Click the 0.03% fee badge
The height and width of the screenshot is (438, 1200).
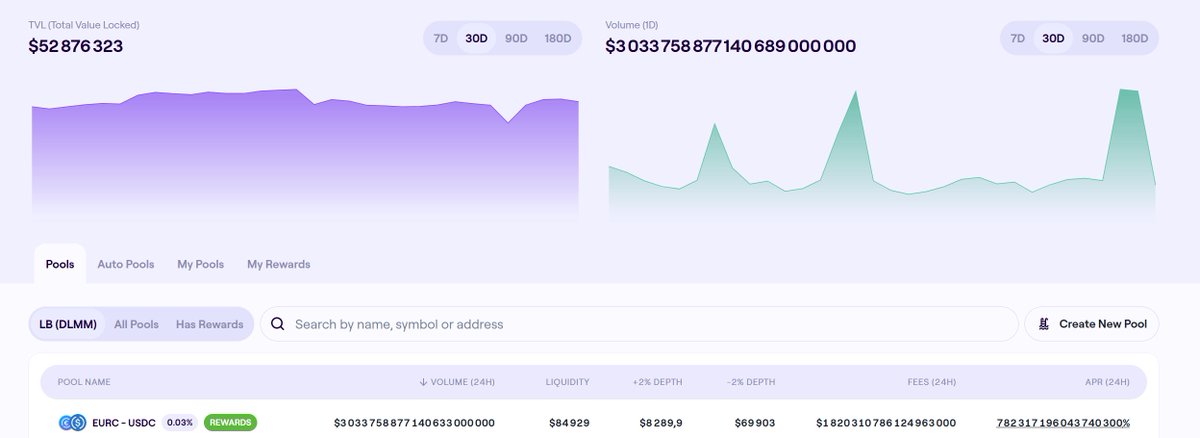[x=179, y=422]
